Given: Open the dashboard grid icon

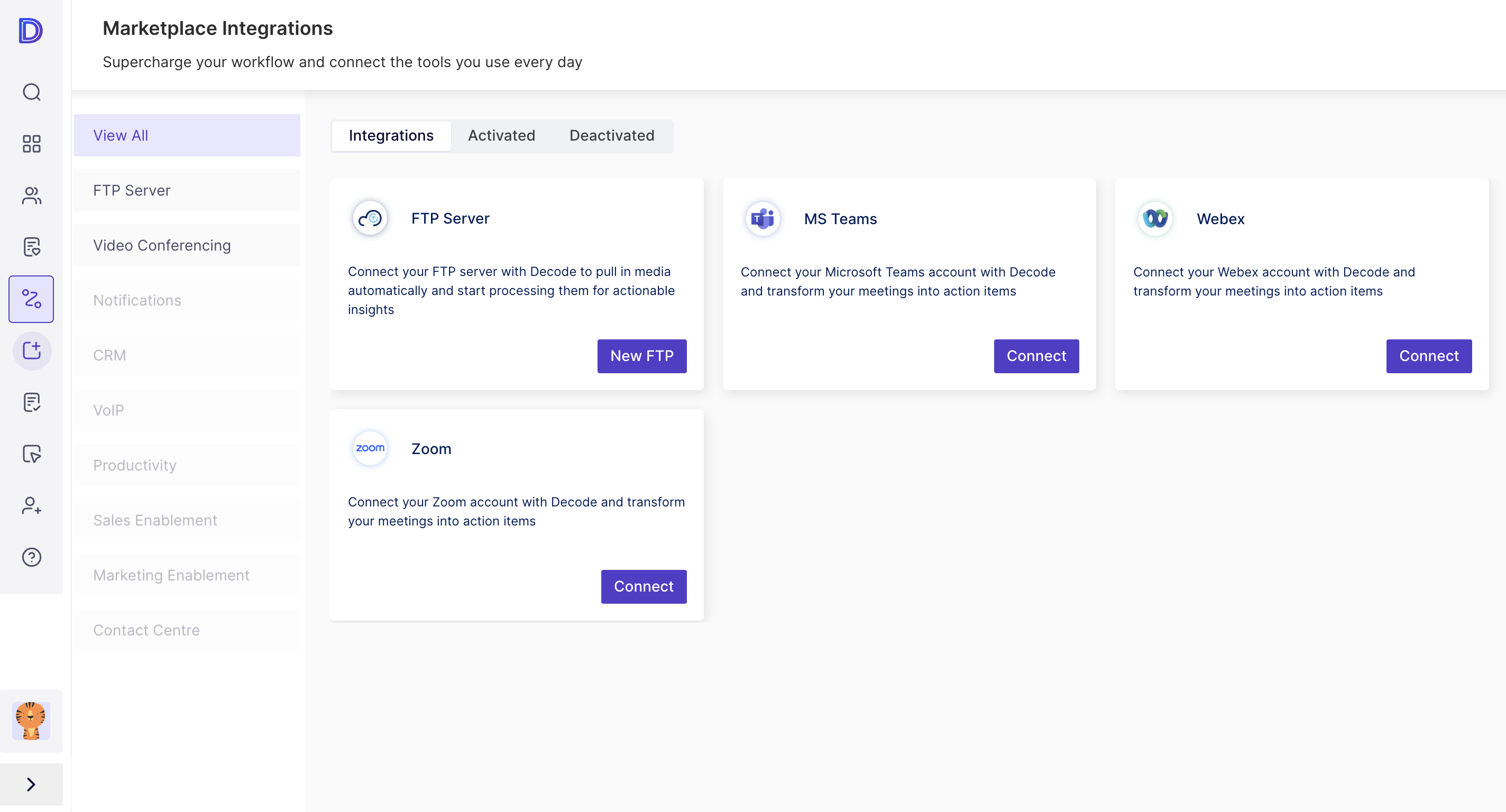Looking at the screenshot, I should (32, 144).
